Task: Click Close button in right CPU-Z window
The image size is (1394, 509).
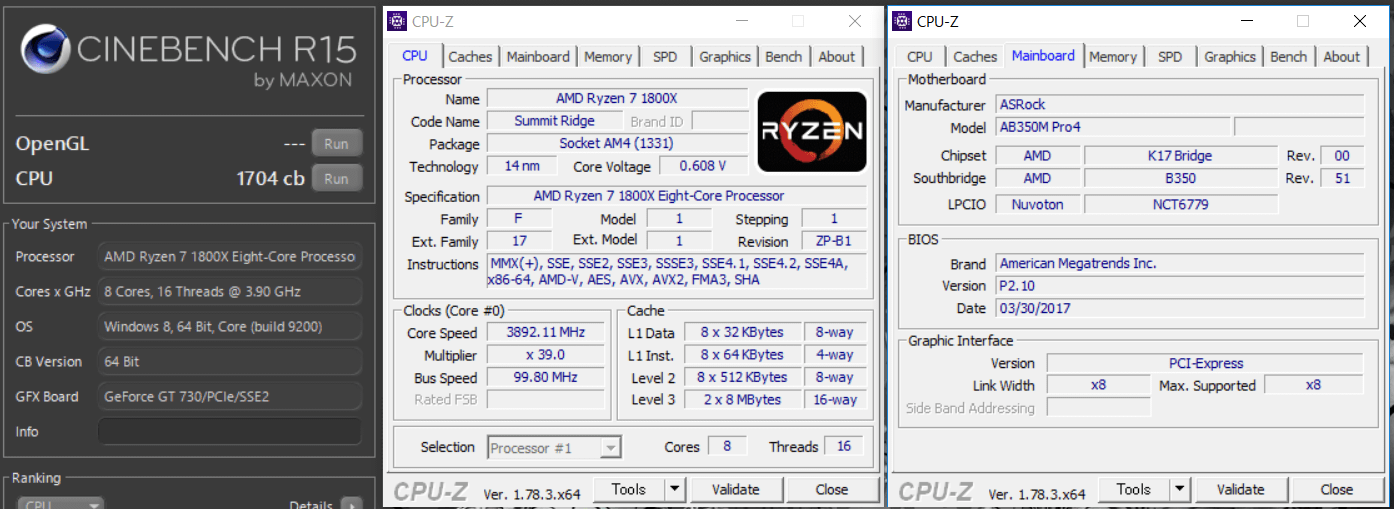Action: pyautogui.click(x=1337, y=489)
